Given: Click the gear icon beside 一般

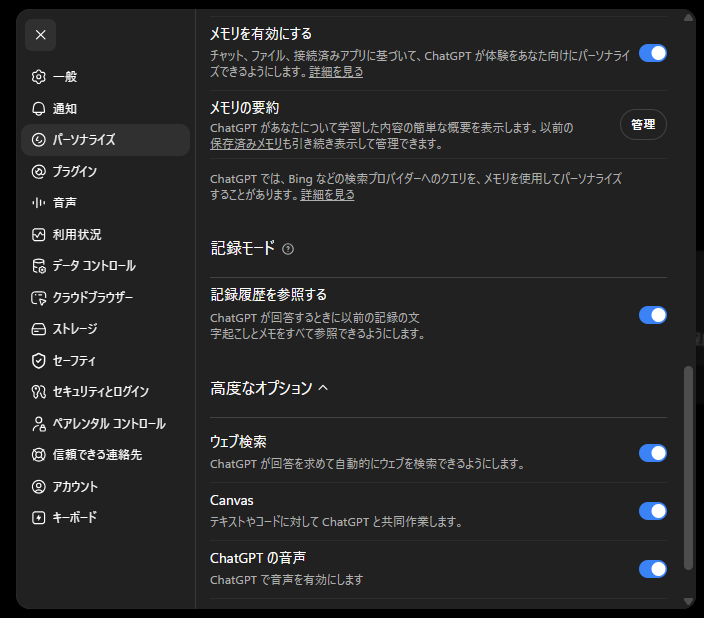Looking at the screenshot, I should (39, 77).
